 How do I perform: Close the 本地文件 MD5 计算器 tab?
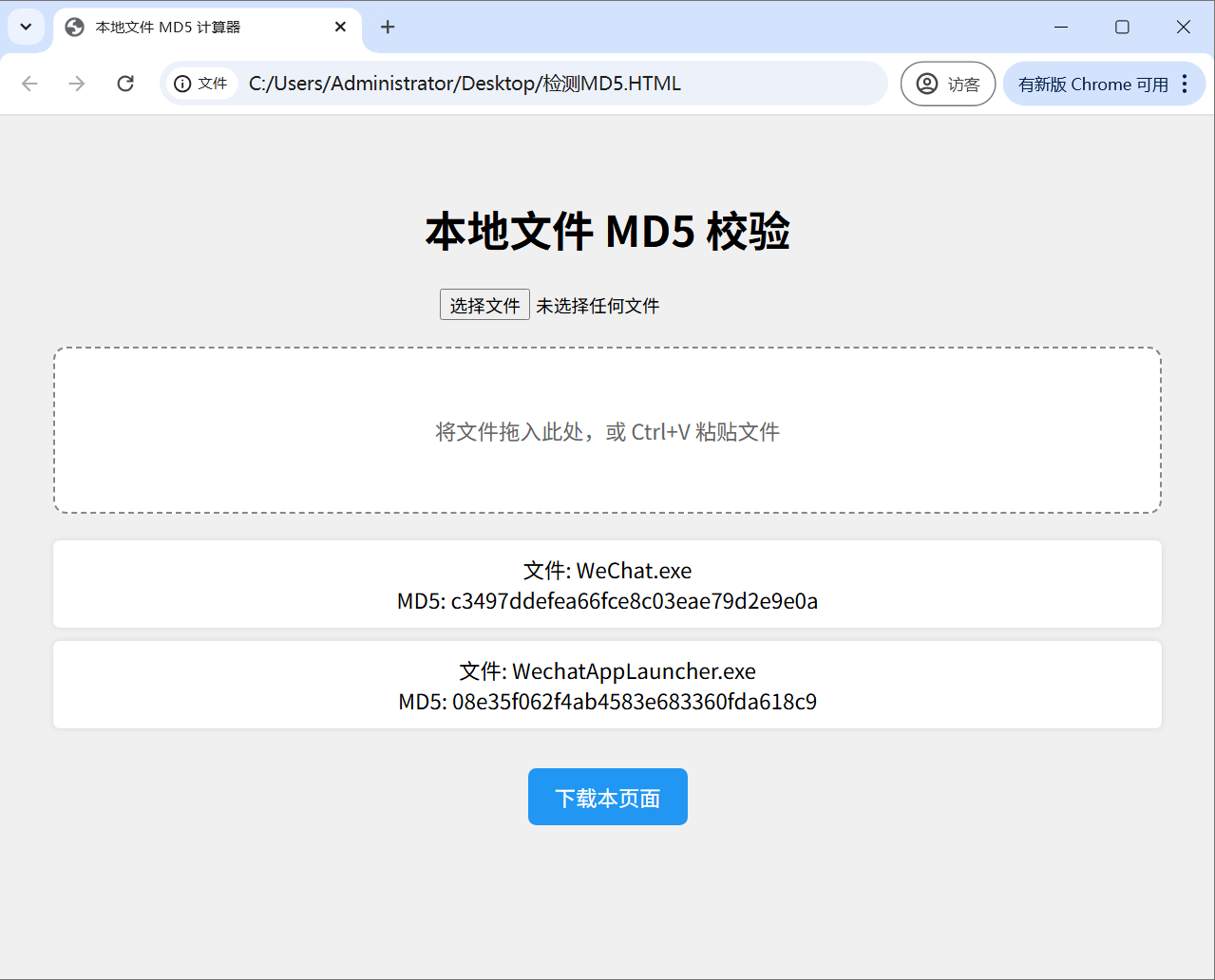(340, 28)
